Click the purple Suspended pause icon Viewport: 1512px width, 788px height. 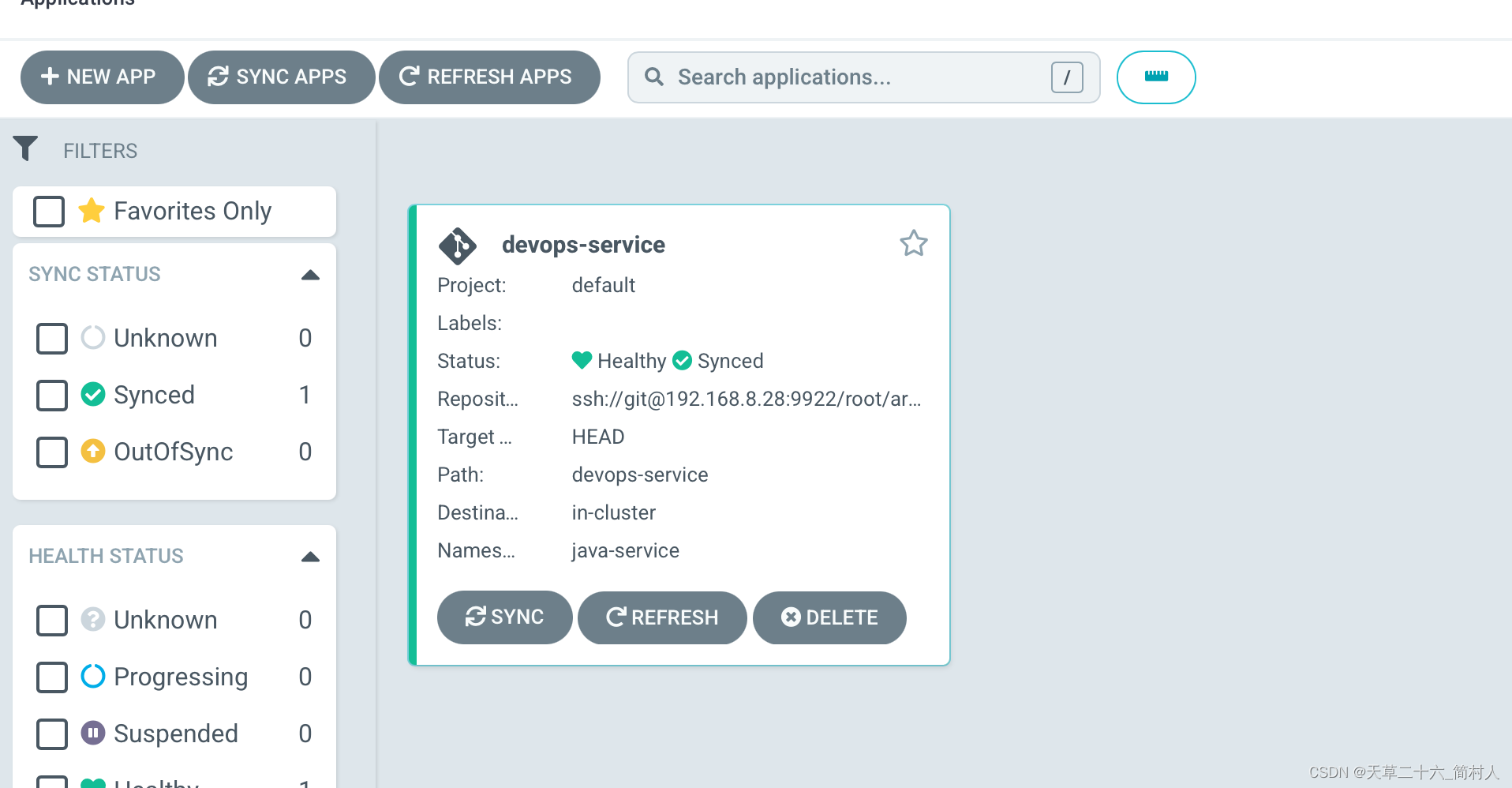93,733
